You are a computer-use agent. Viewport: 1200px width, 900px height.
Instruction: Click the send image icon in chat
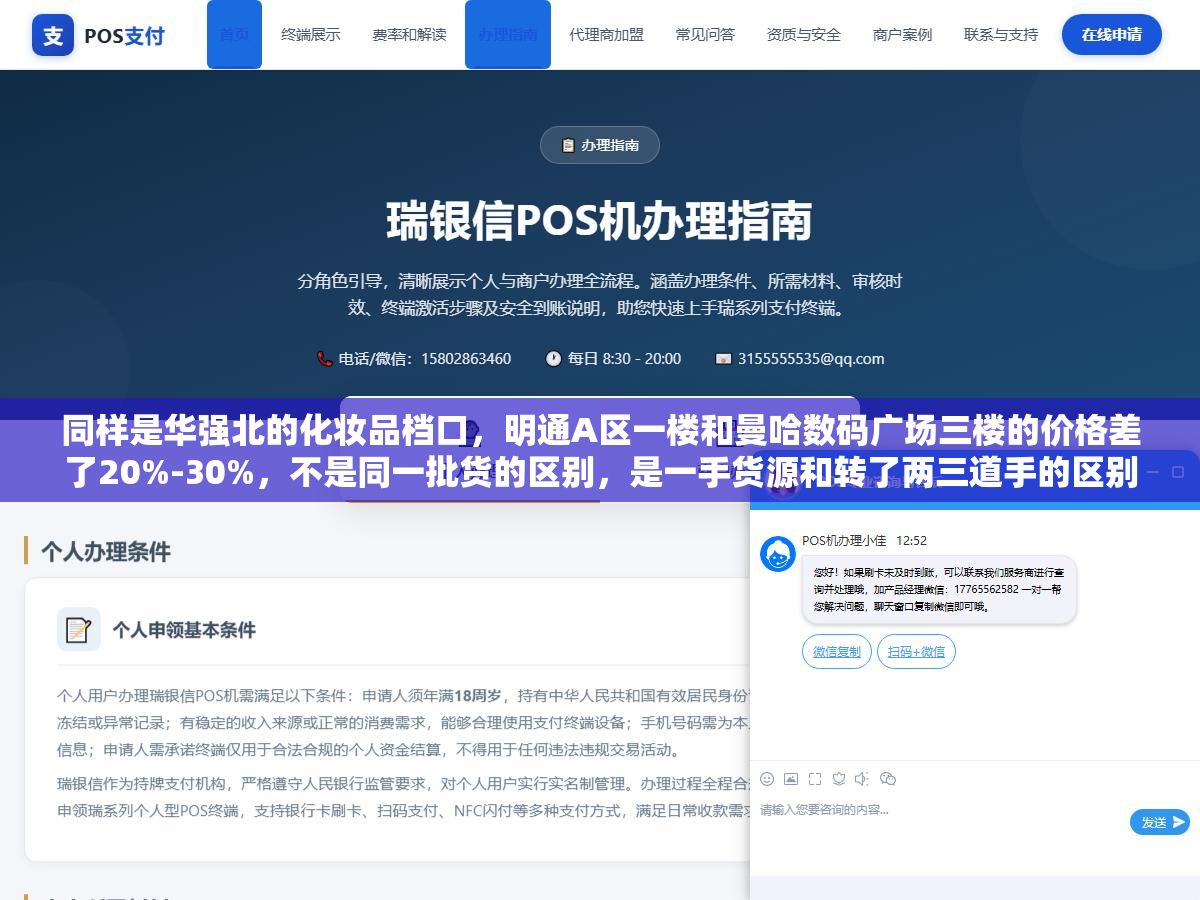(x=791, y=778)
